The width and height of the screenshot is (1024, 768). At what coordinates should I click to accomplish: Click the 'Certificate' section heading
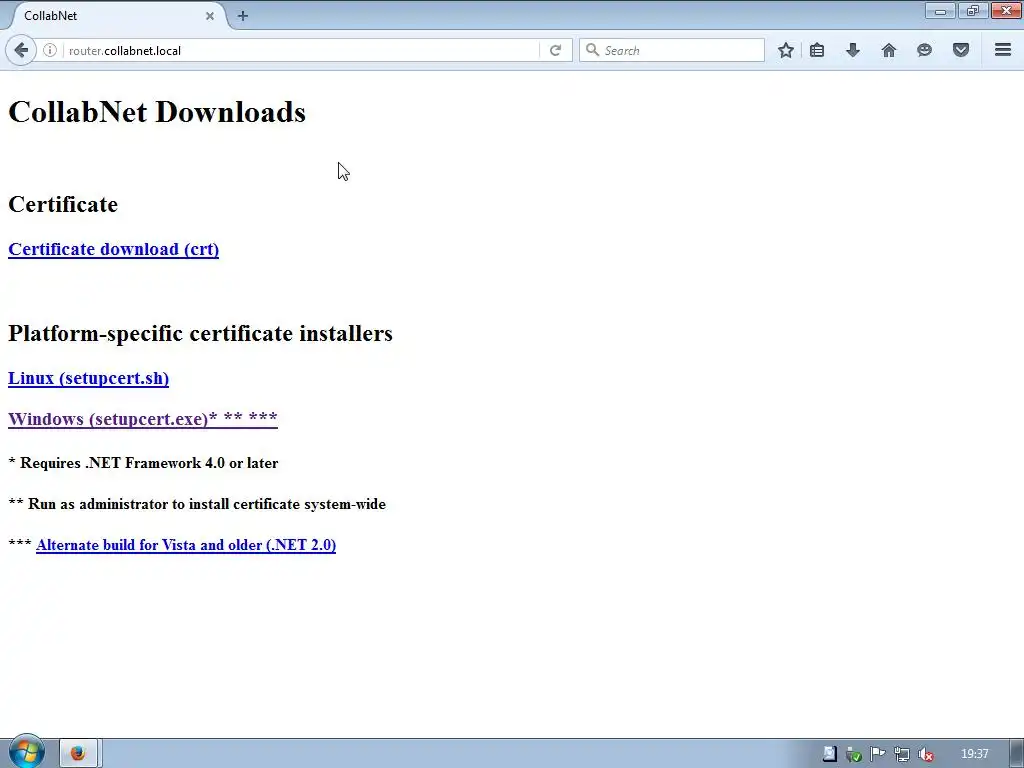(x=63, y=204)
